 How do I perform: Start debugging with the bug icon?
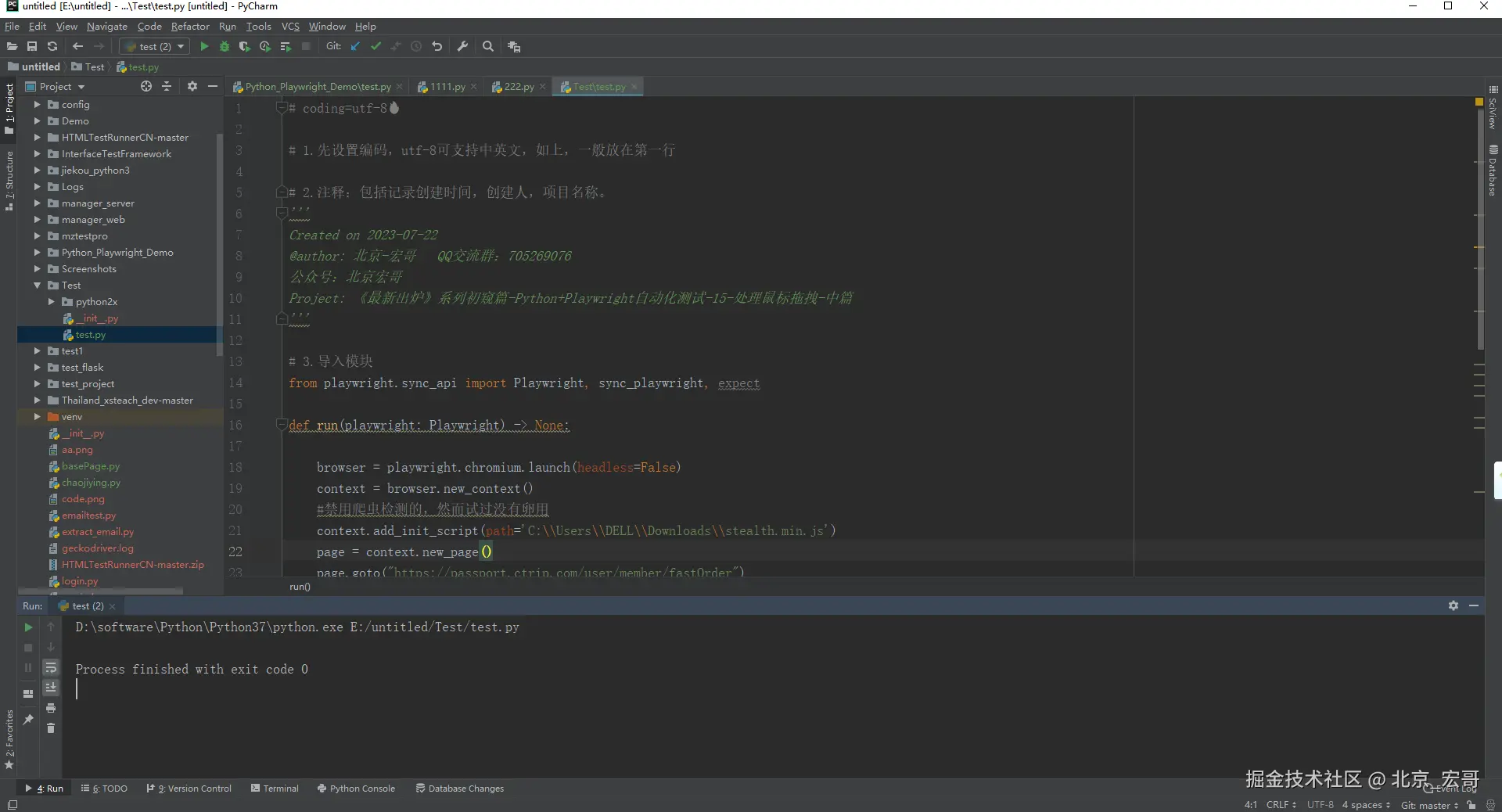pyautogui.click(x=225, y=47)
